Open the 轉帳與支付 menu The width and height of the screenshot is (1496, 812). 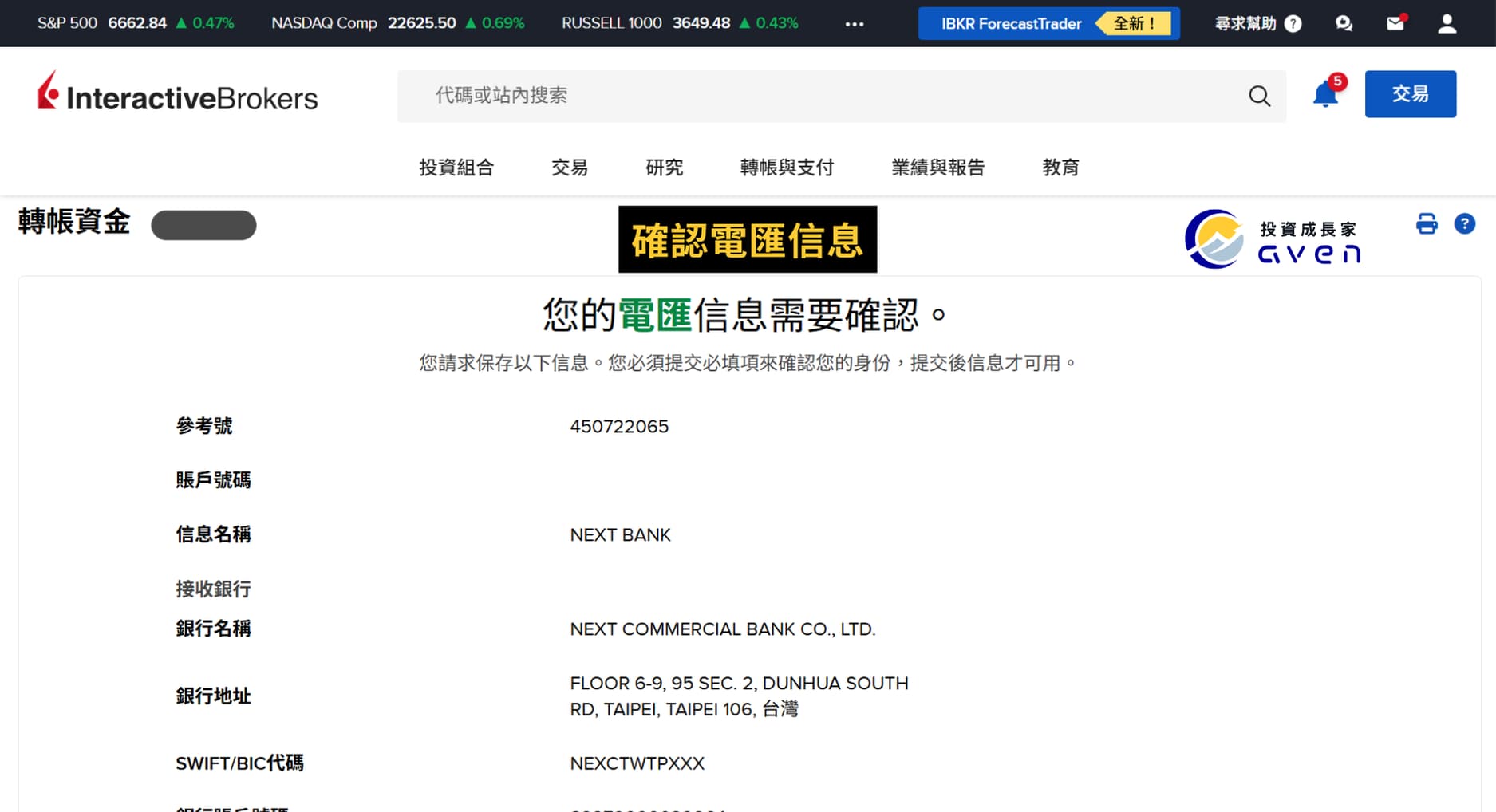(x=787, y=168)
